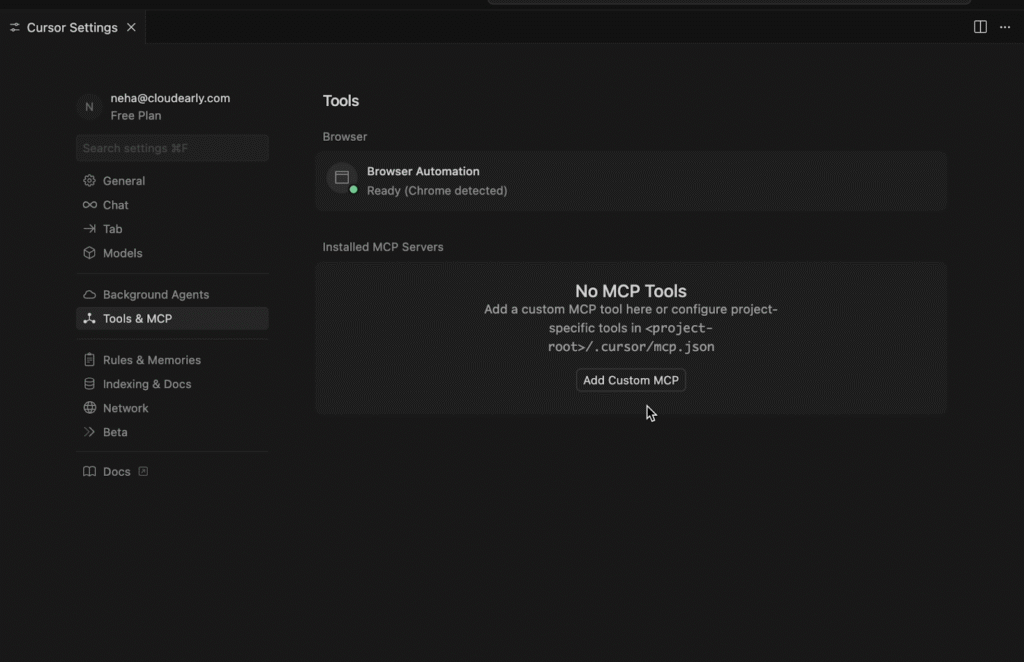Click the Indexing & Docs database icon
The image size is (1024, 662).
tap(90, 384)
